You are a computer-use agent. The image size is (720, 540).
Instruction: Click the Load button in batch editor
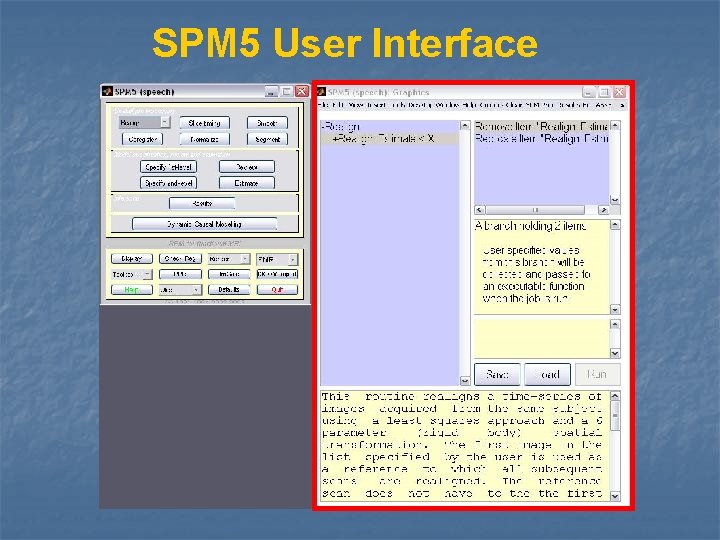[547, 374]
